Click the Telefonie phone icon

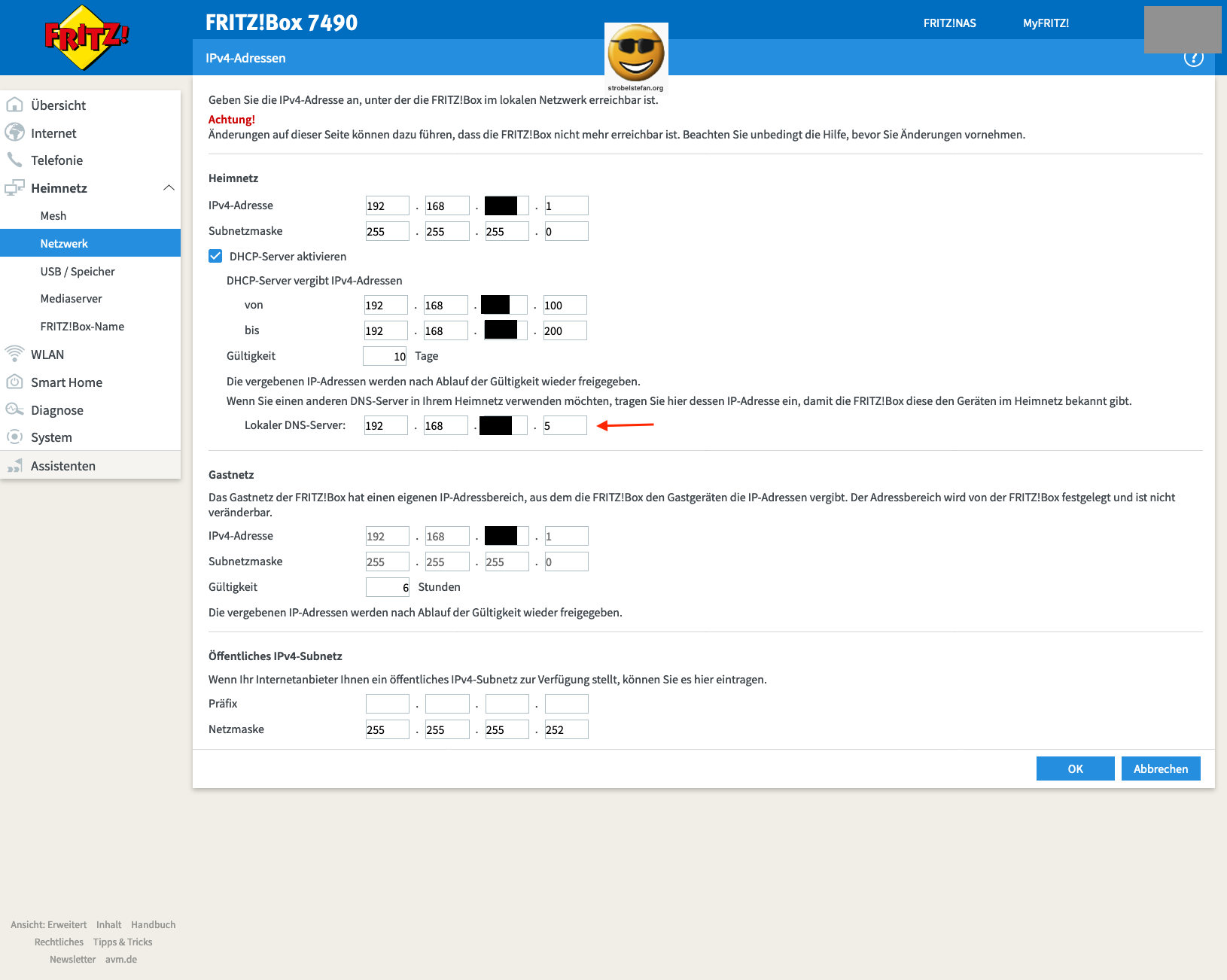coord(14,160)
